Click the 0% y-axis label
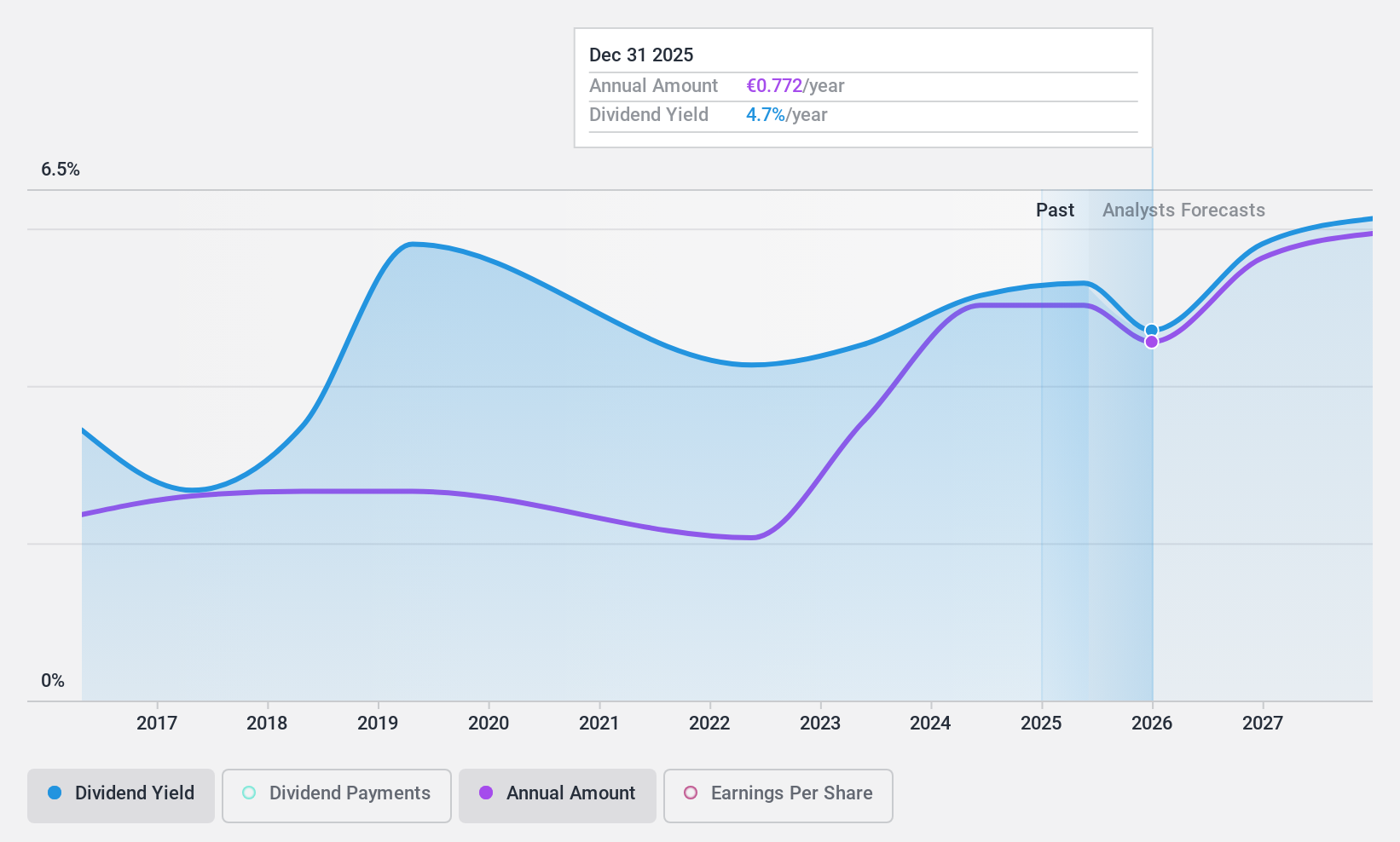Viewport: 1400px width, 842px height. 53,681
